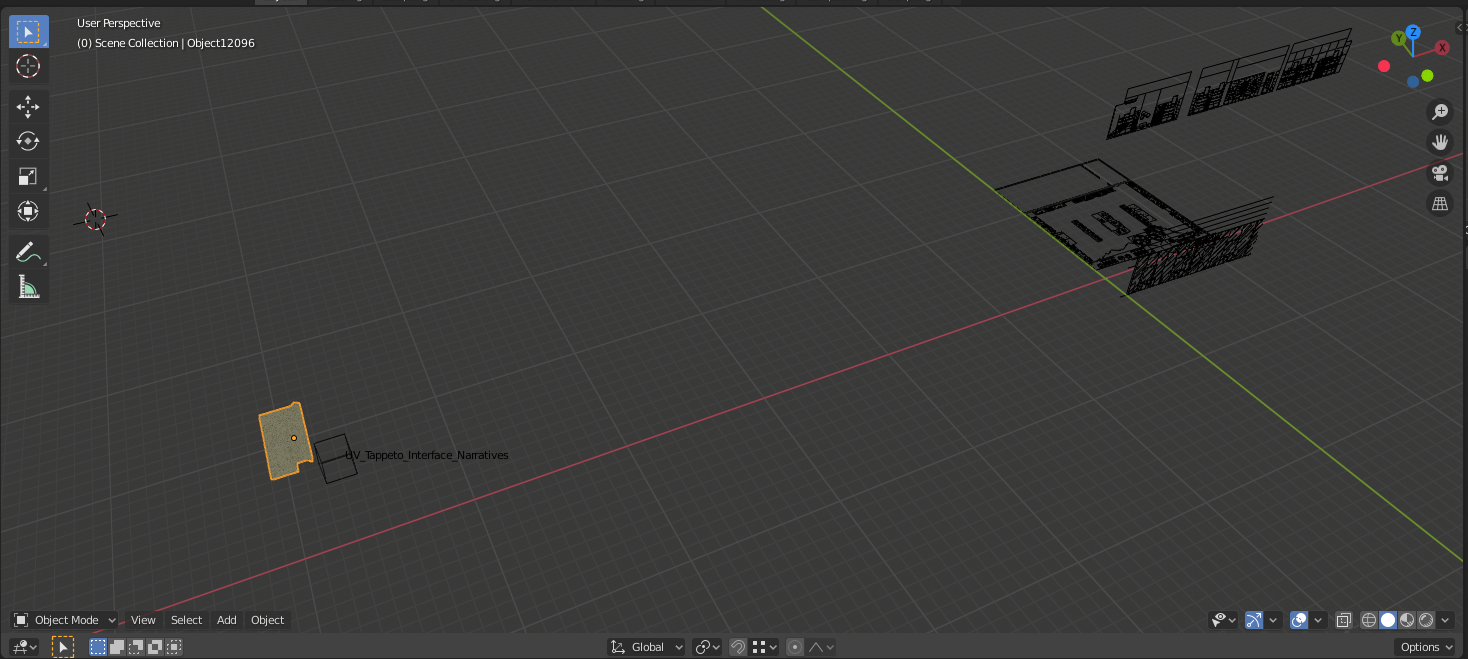Switch to wireframe viewport shading

[x=1369, y=620]
